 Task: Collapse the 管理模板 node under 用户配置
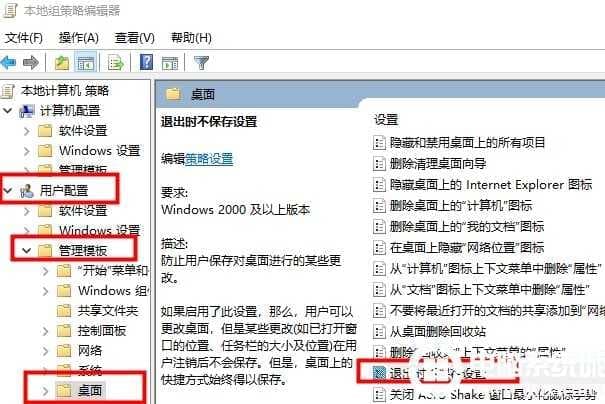(x=26, y=250)
